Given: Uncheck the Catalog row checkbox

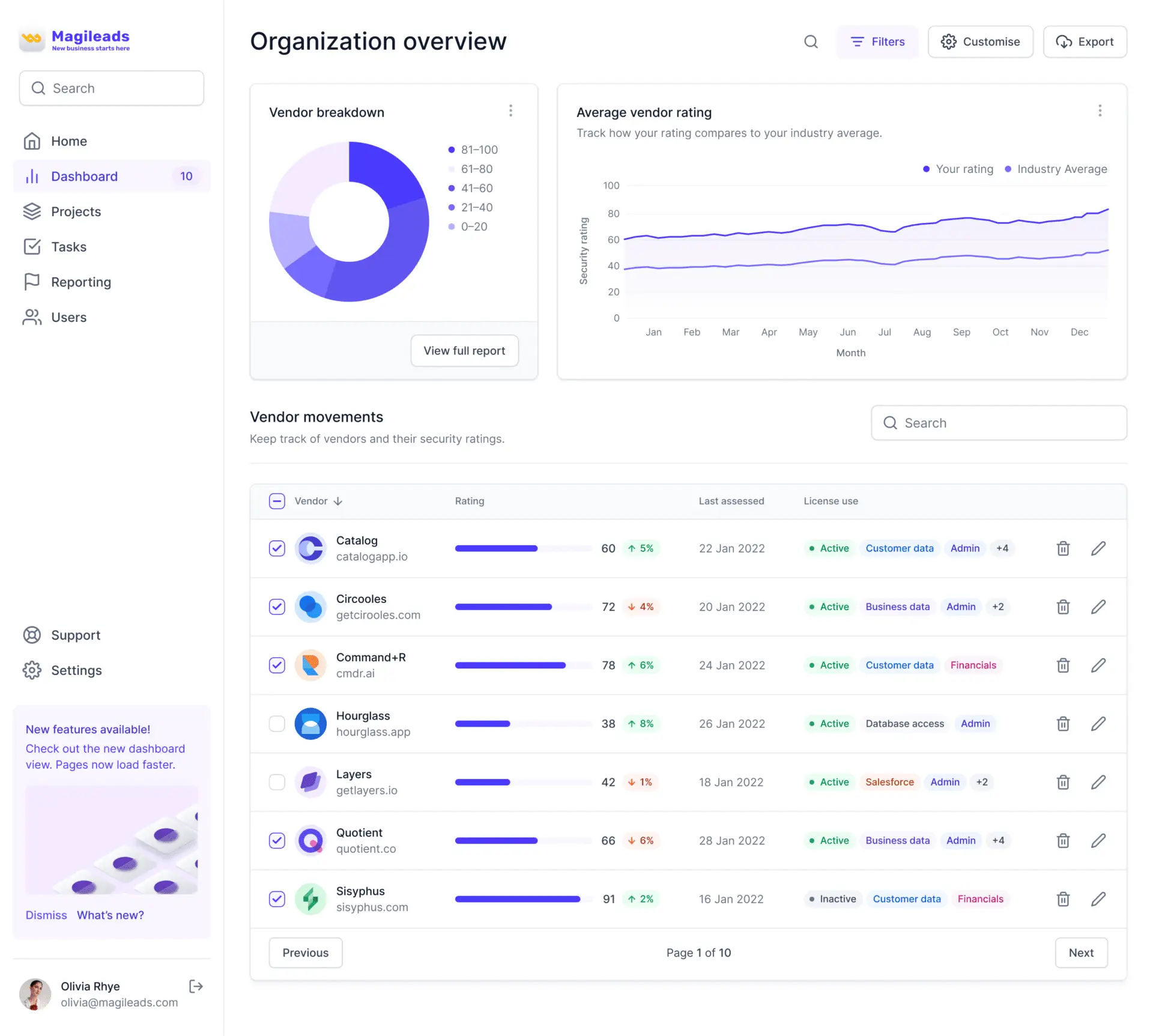Looking at the screenshot, I should (x=277, y=548).
